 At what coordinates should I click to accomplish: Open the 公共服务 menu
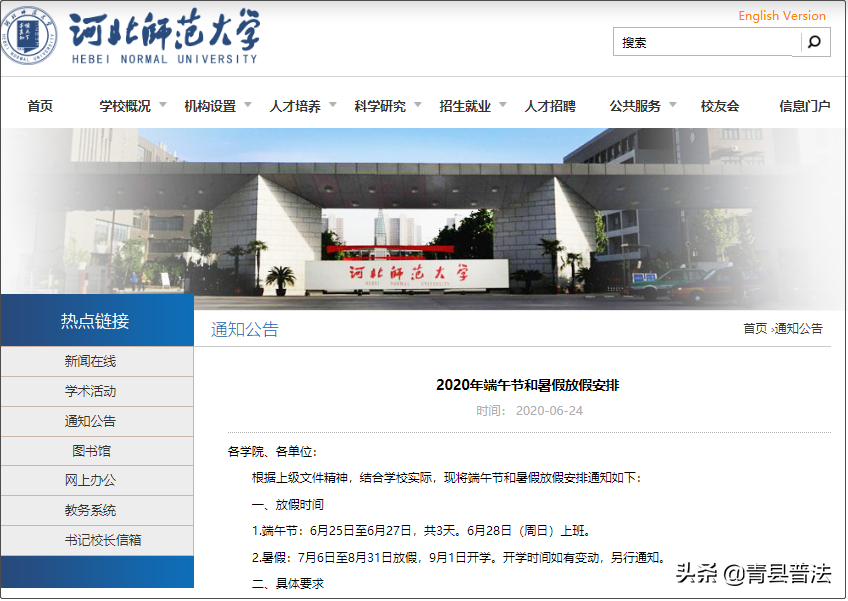point(635,106)
